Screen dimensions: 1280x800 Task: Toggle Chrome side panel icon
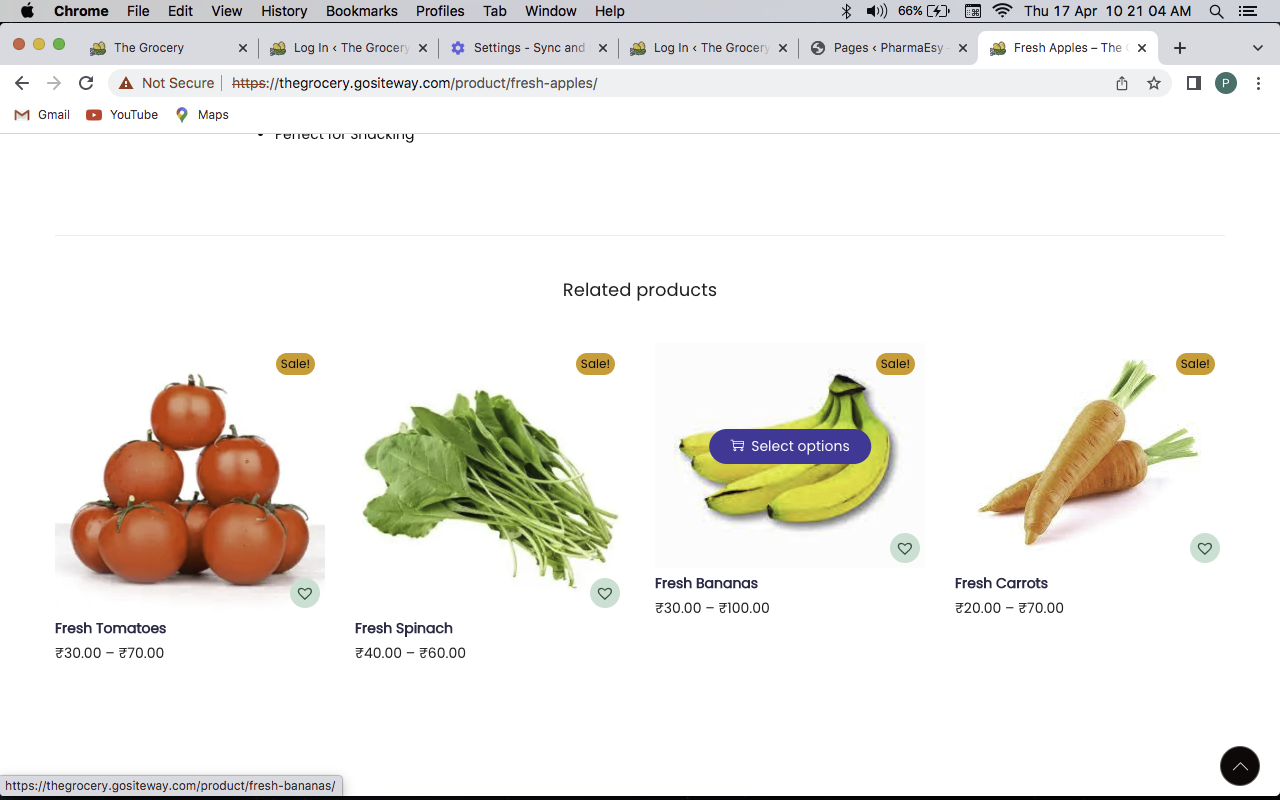pyautogui.click(x=1193, y=83)
